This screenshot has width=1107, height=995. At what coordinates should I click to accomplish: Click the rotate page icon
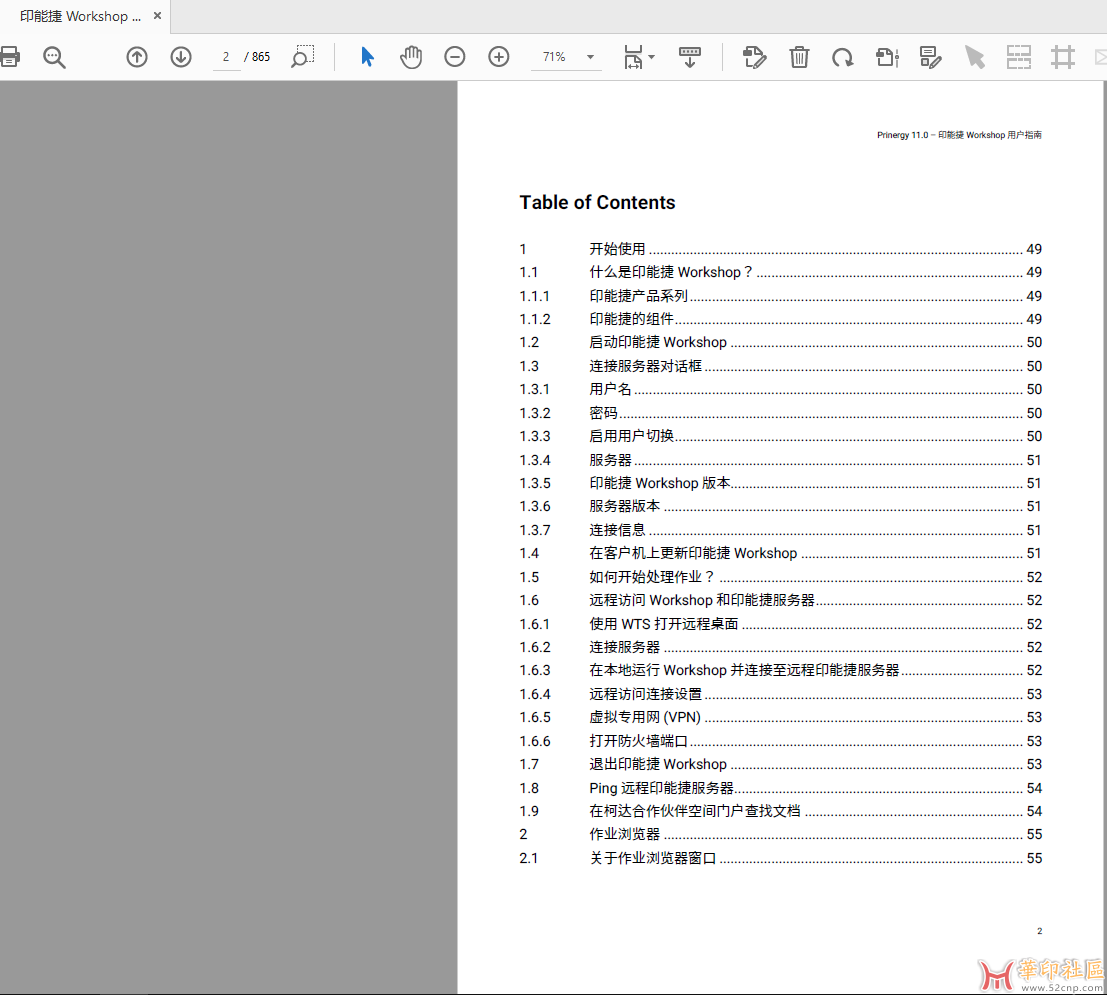tap(842, 56)
